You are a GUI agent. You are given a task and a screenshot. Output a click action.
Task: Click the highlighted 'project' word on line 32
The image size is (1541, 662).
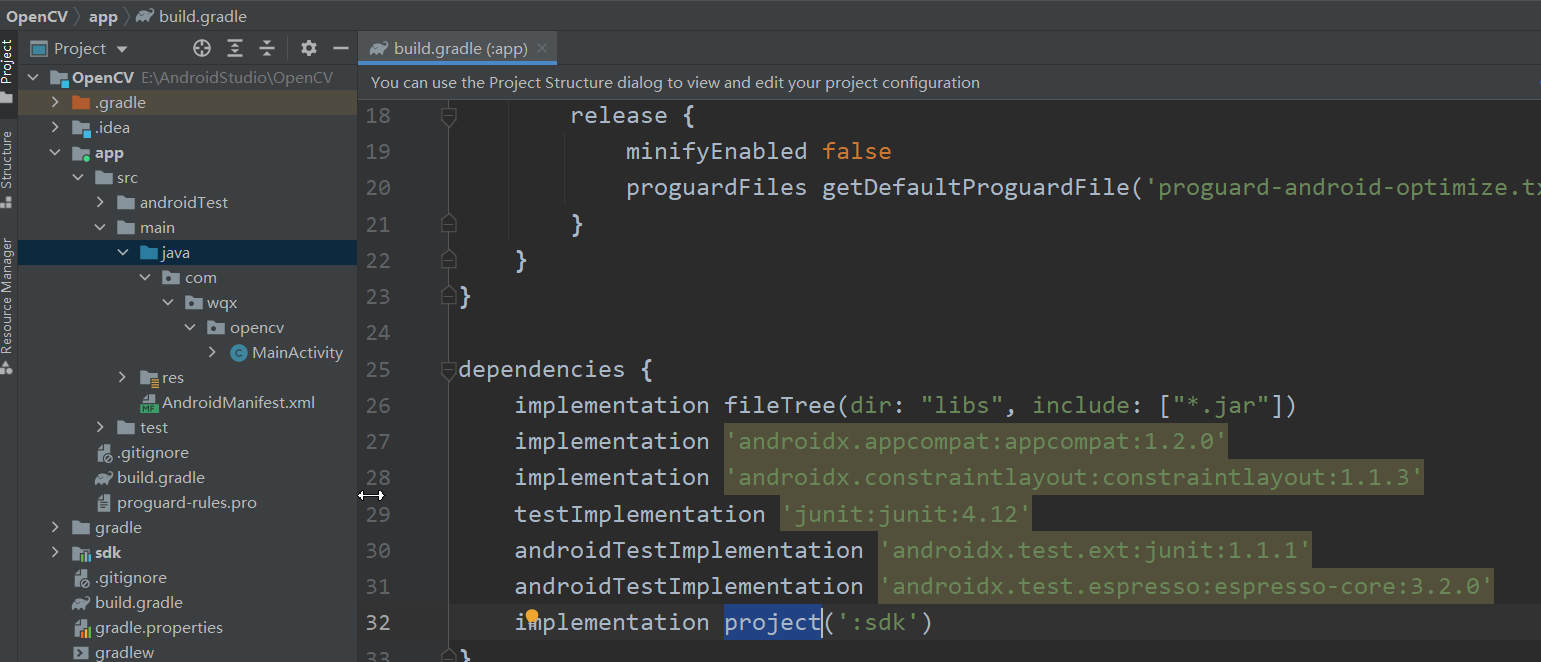point(772,622)
